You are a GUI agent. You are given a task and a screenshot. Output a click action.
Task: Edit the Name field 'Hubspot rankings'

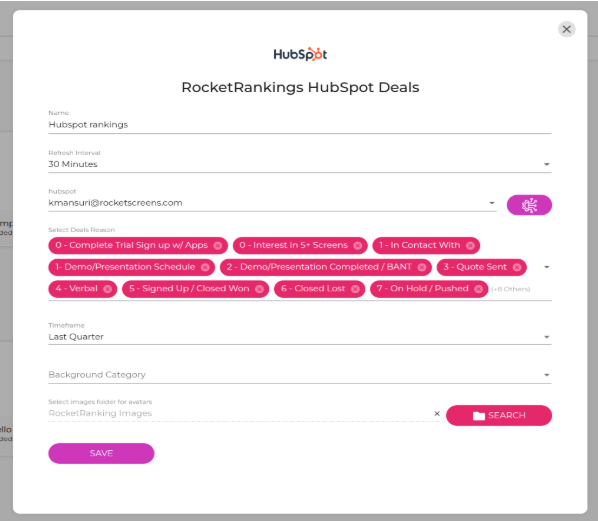point(300,125)
